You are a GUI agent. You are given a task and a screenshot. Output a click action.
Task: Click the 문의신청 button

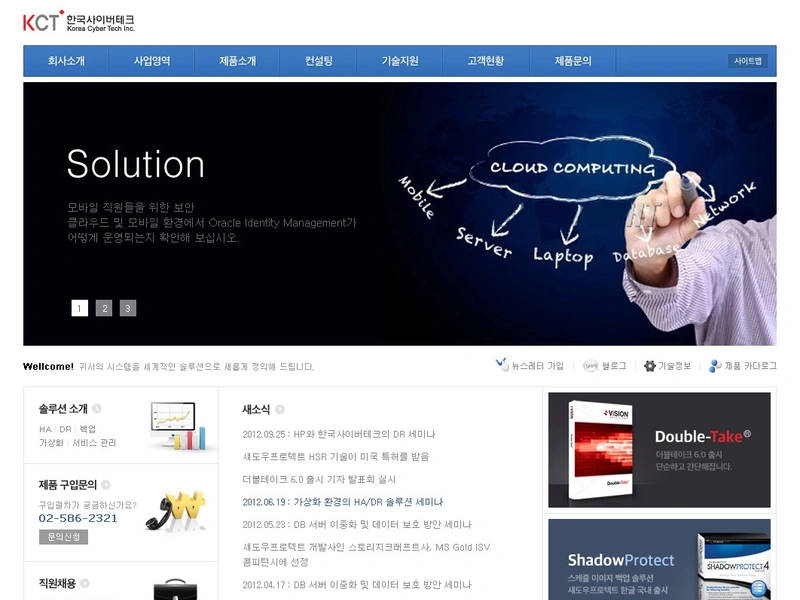click(63, 536)
